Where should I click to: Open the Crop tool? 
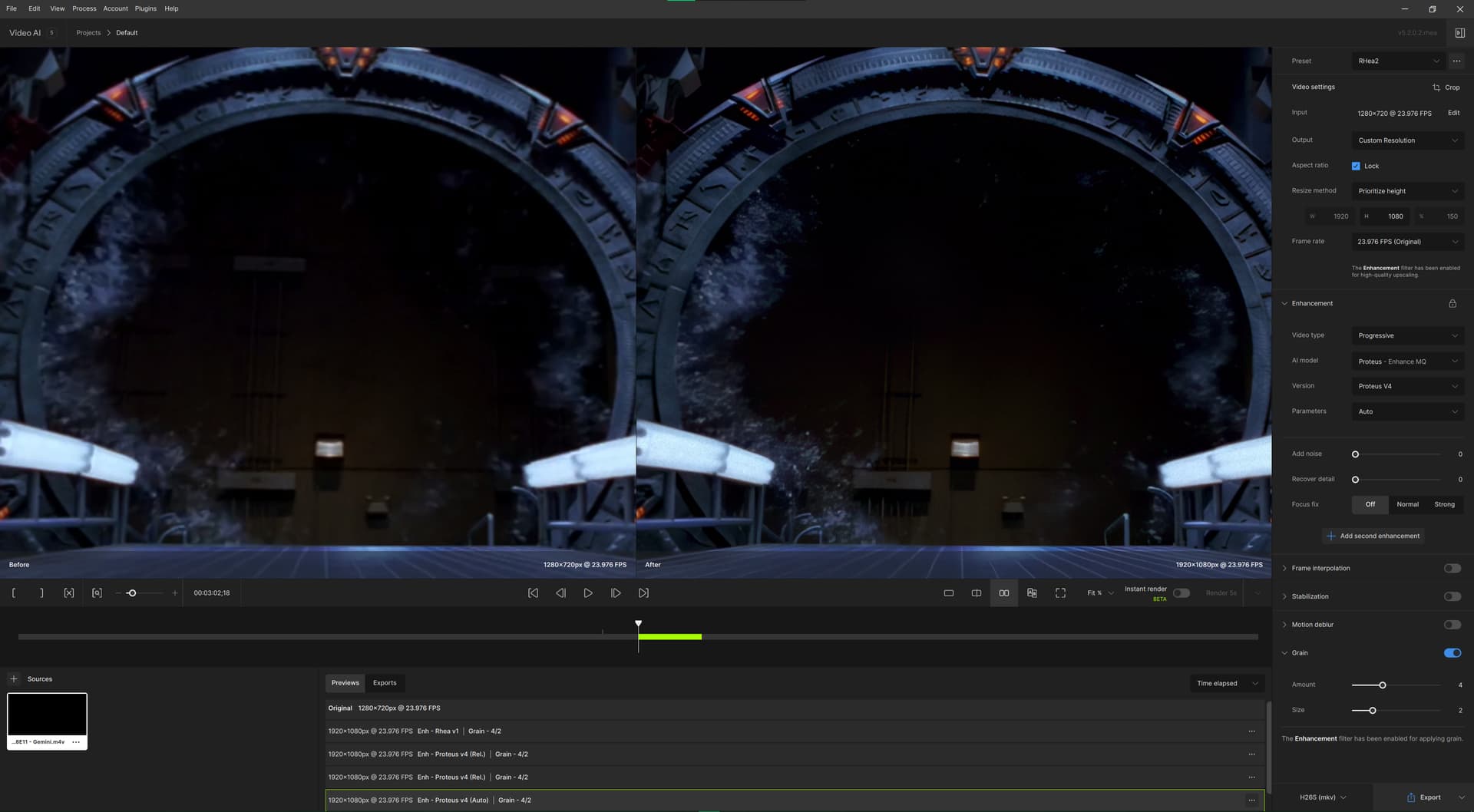pos(1446,87)
